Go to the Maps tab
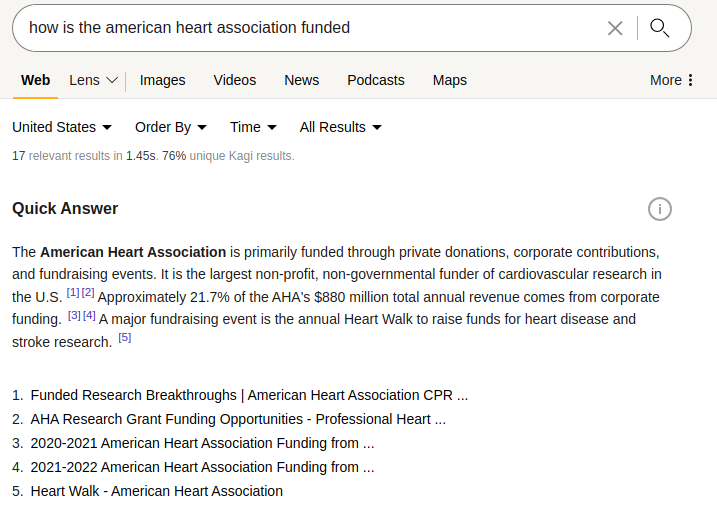This screenshot has width=717, height=514. point(450,80)
